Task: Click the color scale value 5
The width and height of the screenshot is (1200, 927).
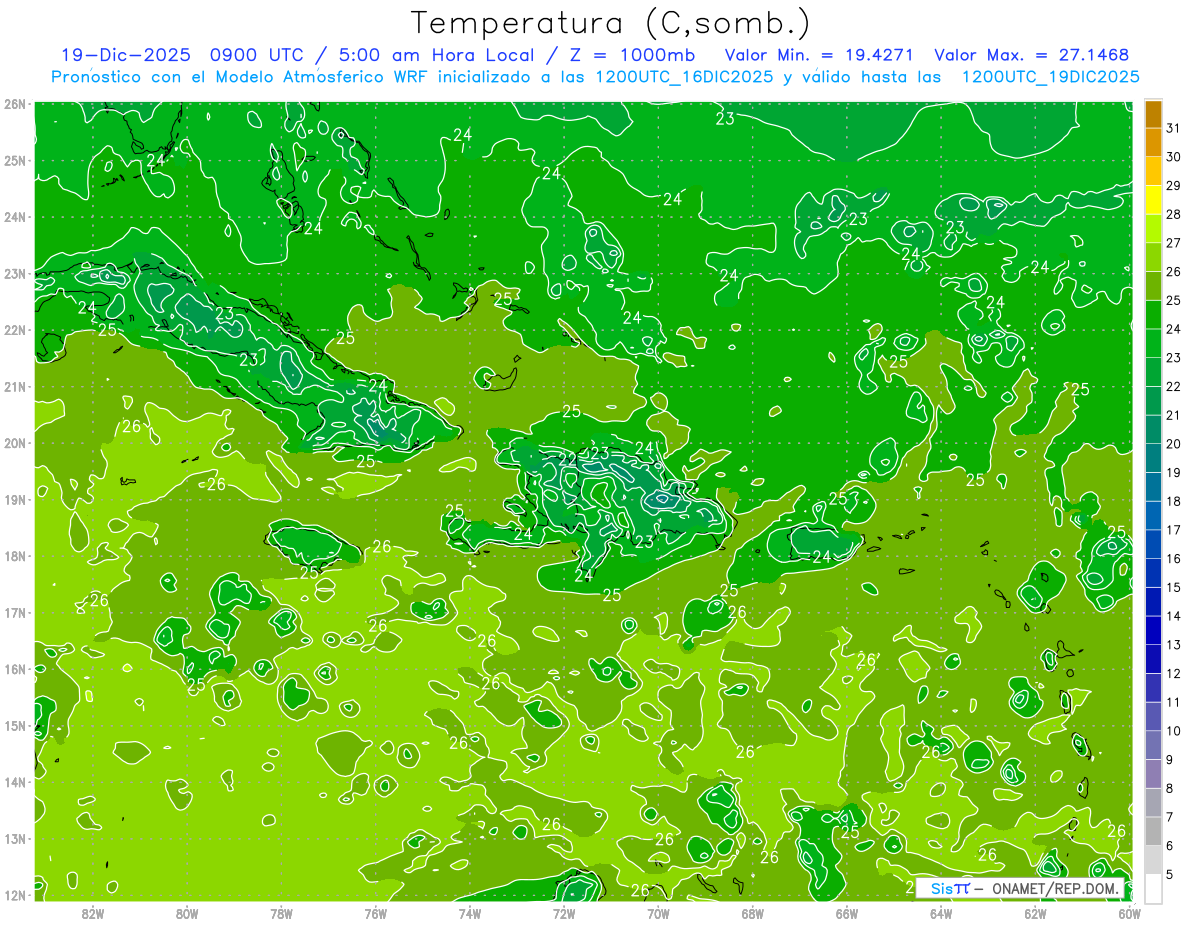Action: click(1170, 875)
